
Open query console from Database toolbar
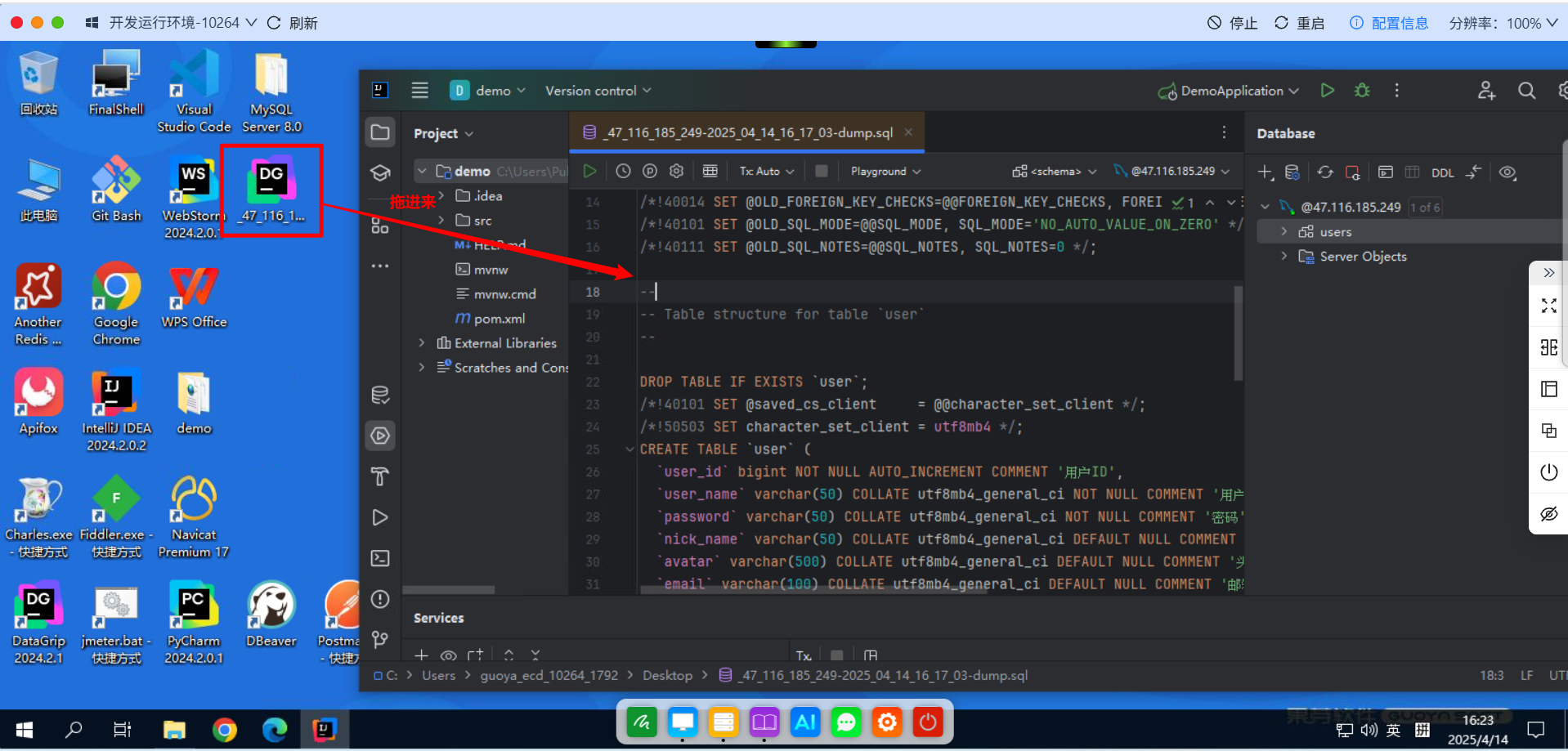(1385, 172)
